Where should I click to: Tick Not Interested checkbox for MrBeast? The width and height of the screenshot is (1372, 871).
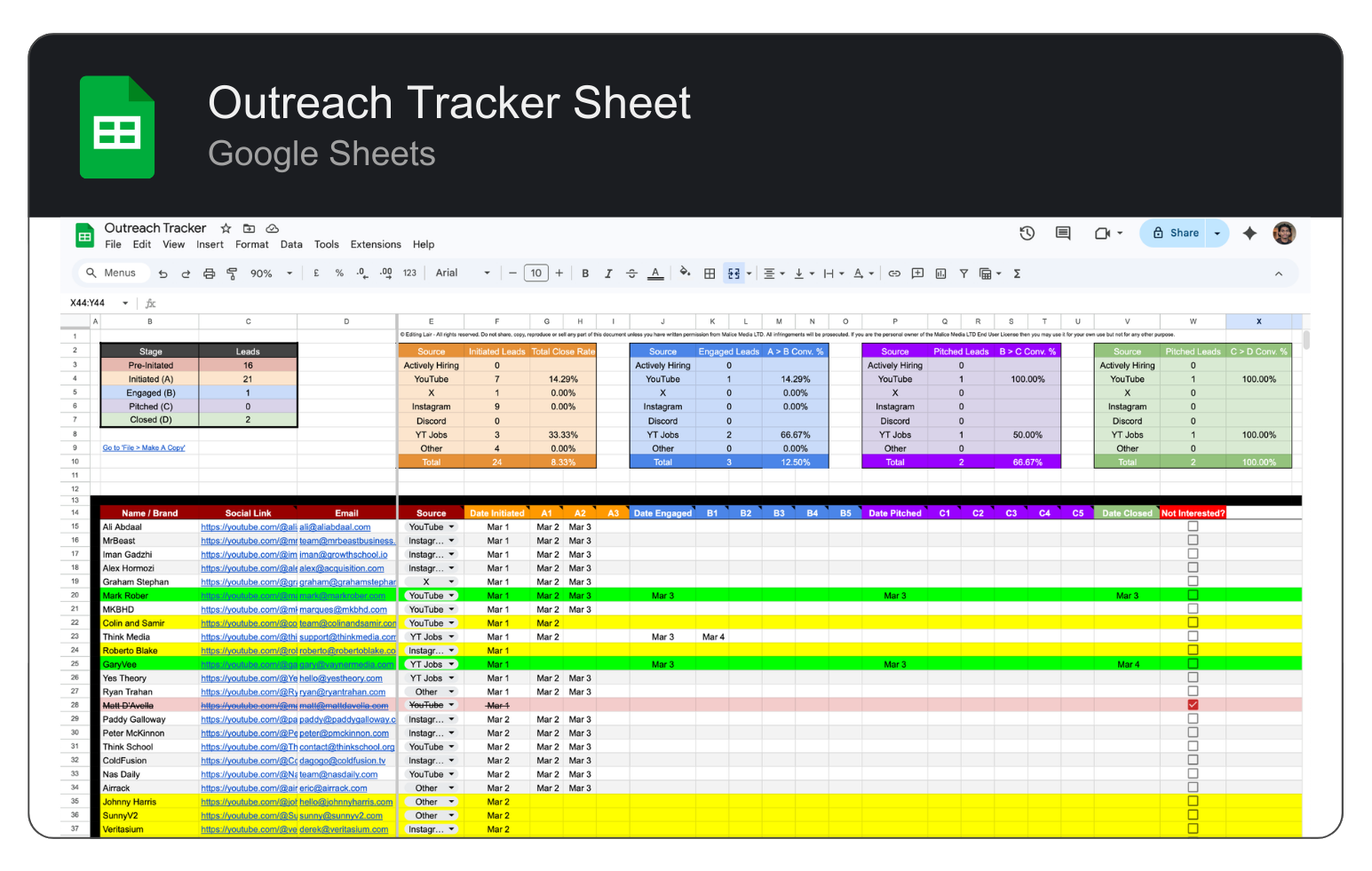pos(1193,540)
